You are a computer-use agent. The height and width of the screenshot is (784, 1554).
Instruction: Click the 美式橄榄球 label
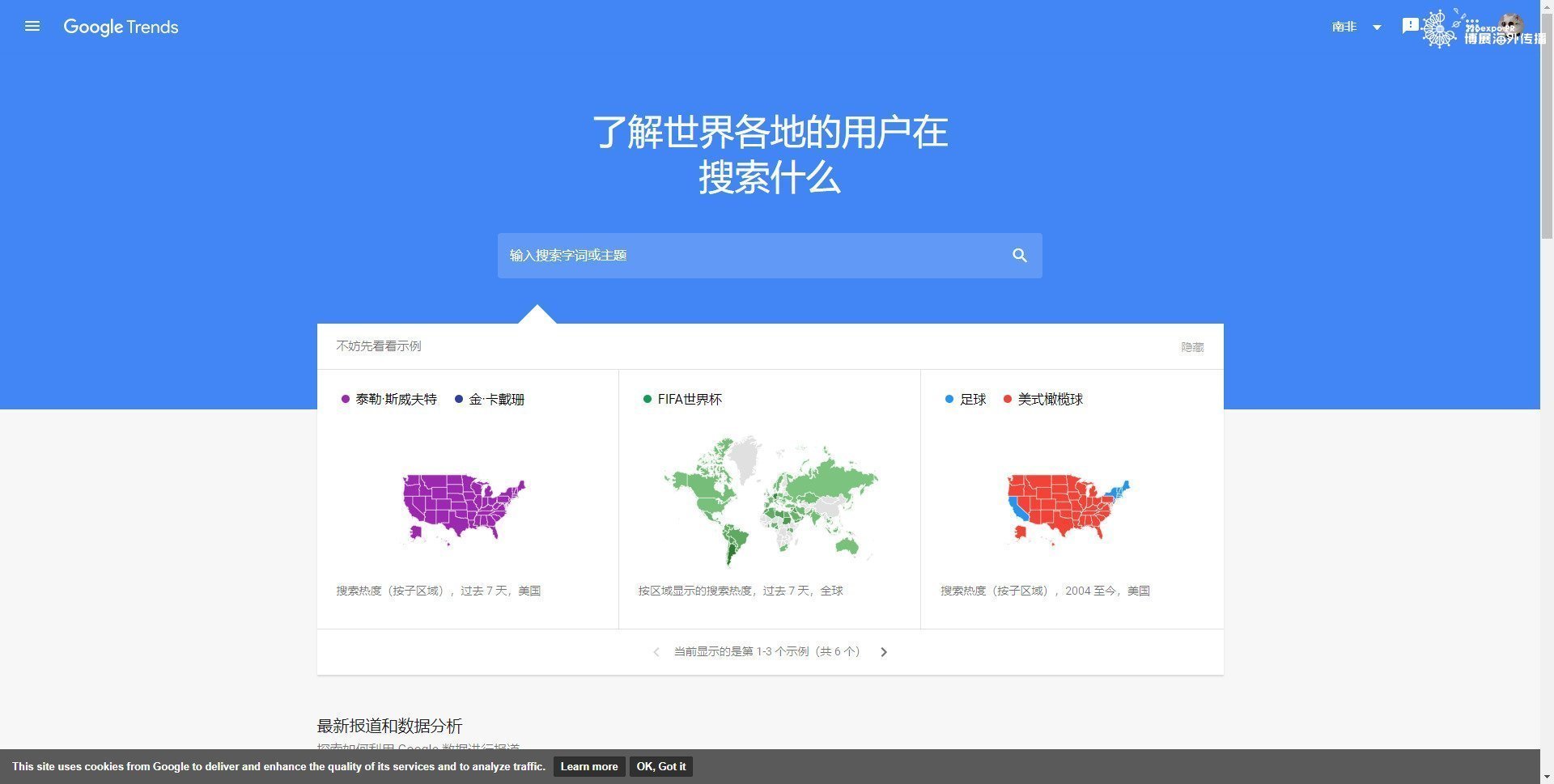tap(1051, 399)
